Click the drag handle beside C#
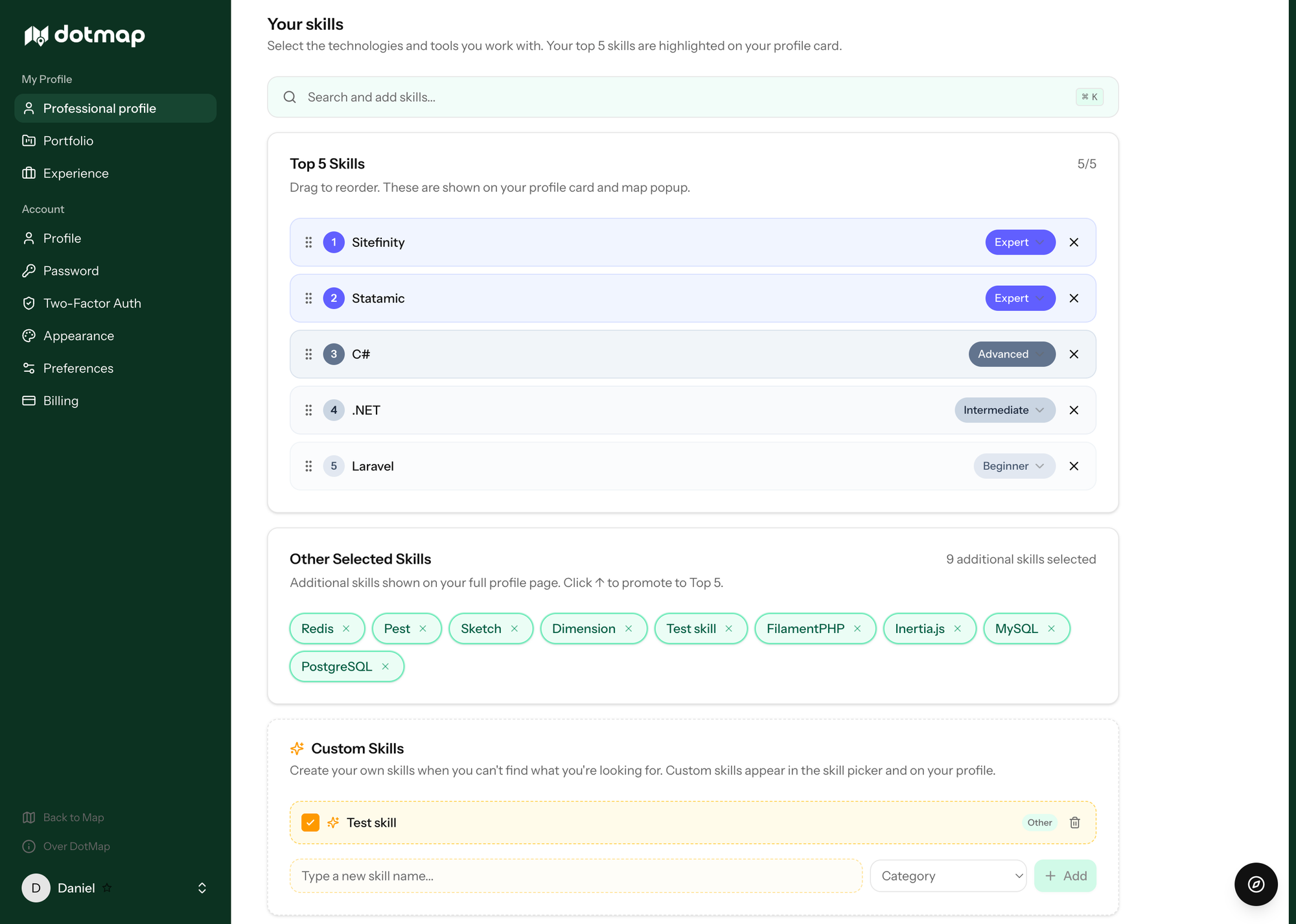Viewport: 1296px width, 924px height. (308, 354)
